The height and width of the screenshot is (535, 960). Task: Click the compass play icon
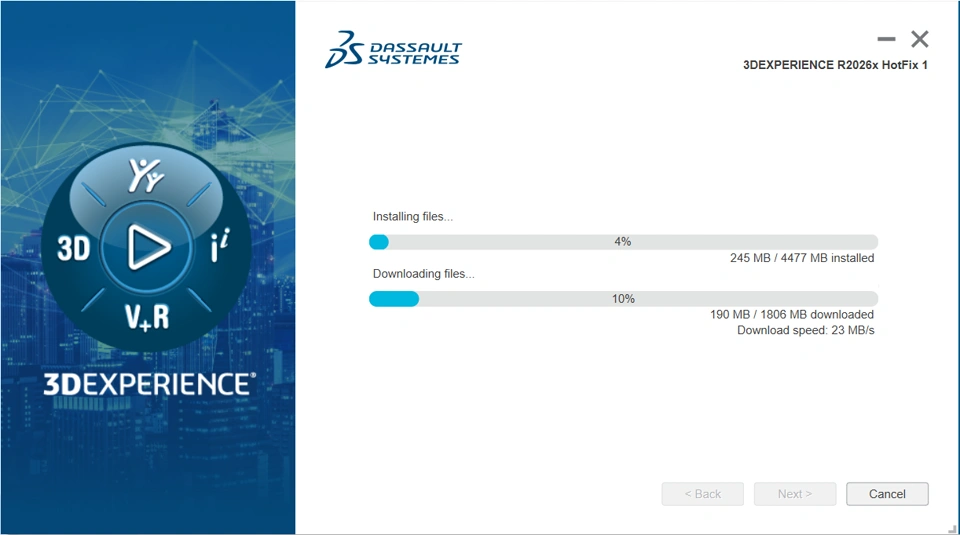coord(147,247)
